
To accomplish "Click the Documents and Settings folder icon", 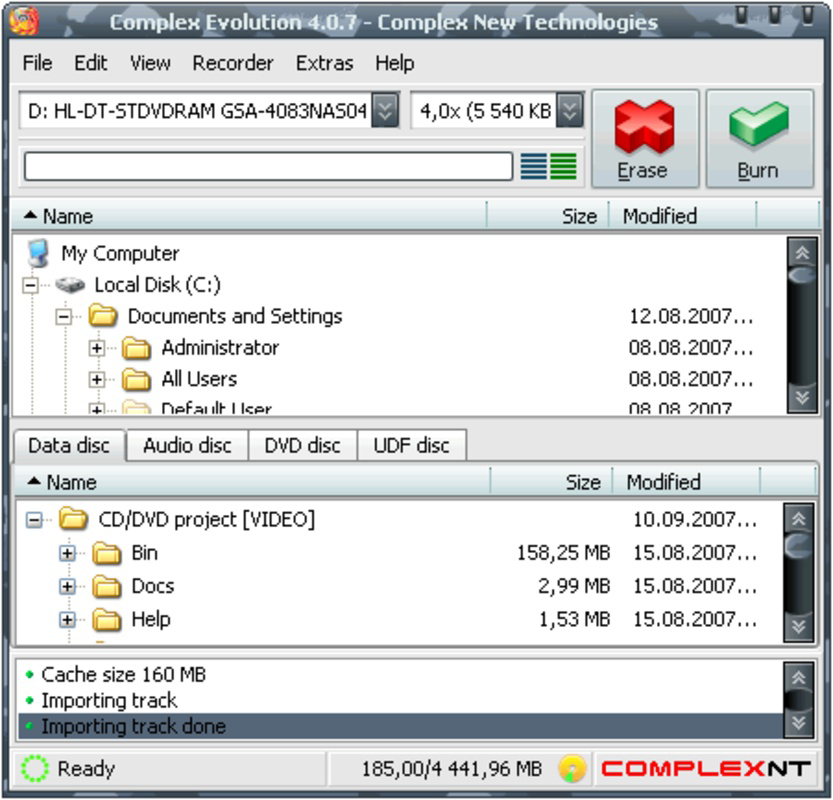I will coord(103,316).
